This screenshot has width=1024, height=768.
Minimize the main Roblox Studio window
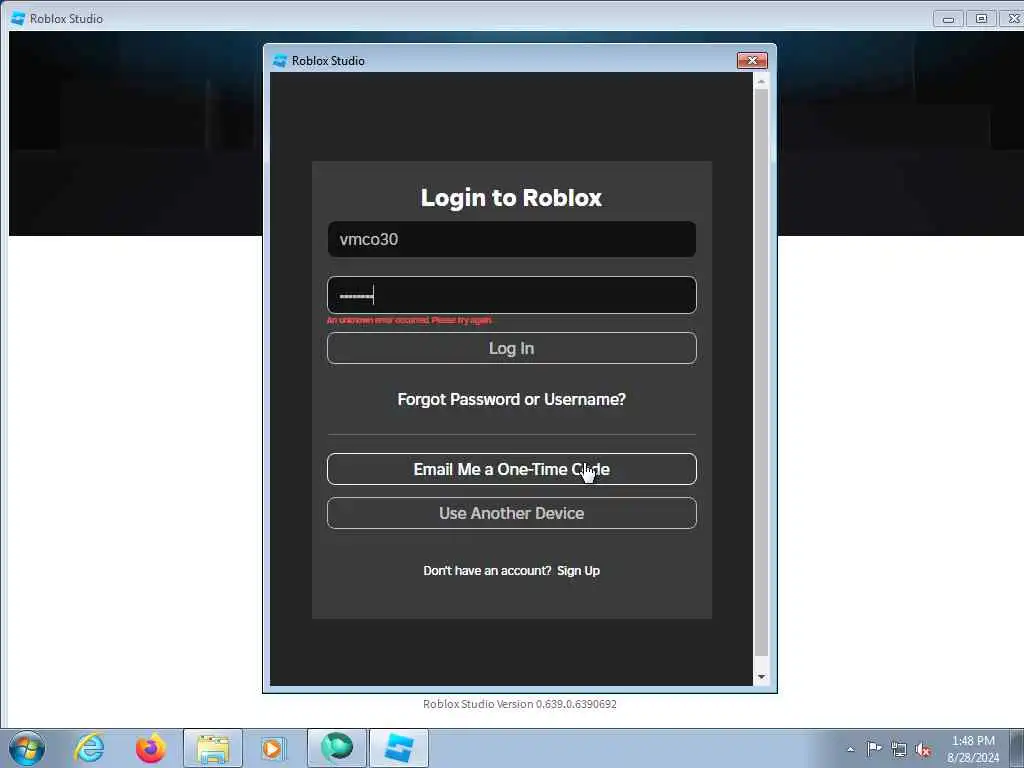point(948,19)
